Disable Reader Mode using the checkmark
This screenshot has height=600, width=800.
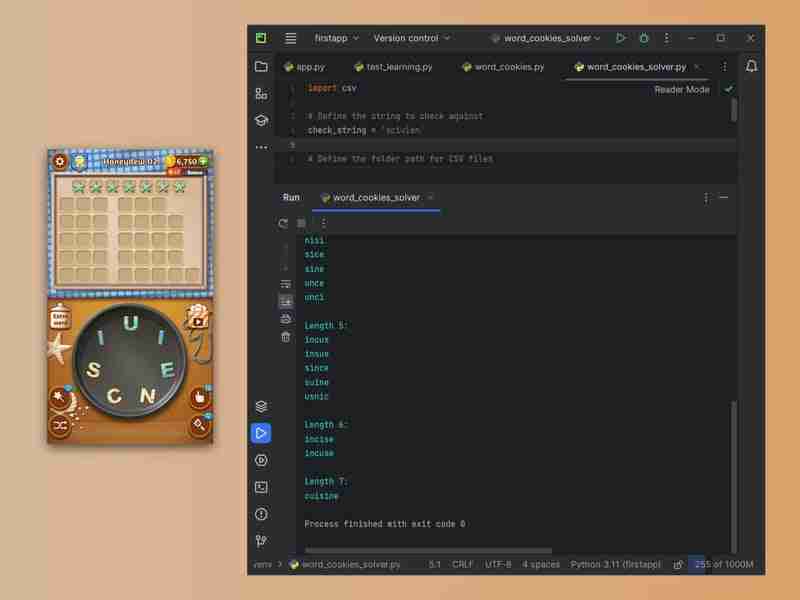coord(727,89)
